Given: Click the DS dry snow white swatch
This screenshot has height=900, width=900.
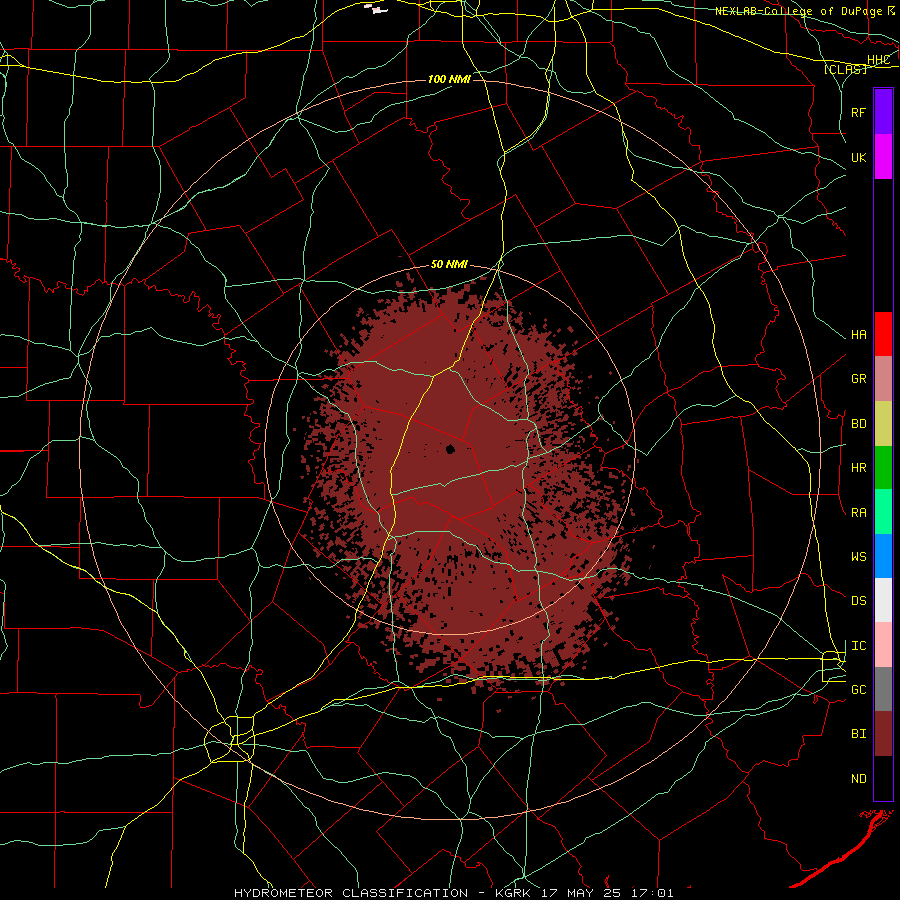Looking at the screenshot, I should tap(883, 600).
